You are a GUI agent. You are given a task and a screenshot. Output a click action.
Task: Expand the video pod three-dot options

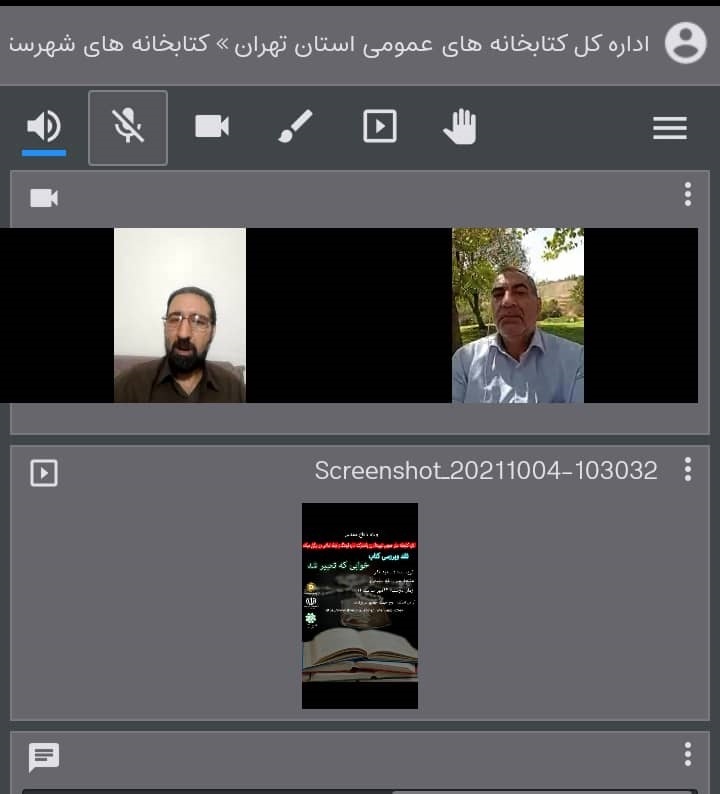click(x=687, y=194)
